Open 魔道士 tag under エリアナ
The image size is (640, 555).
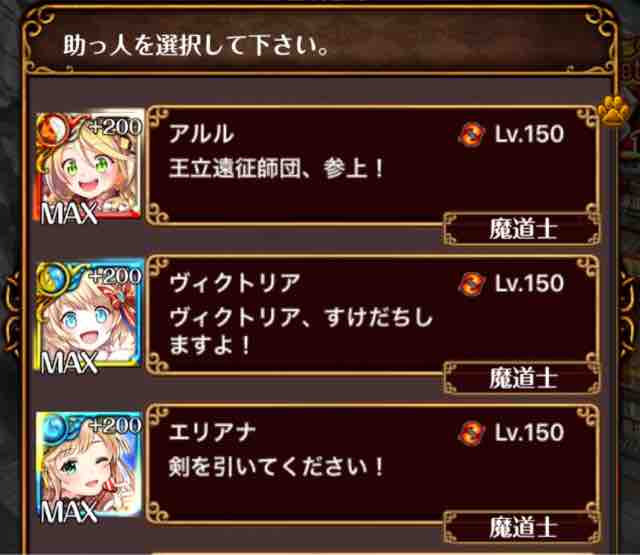coord(522,528)
